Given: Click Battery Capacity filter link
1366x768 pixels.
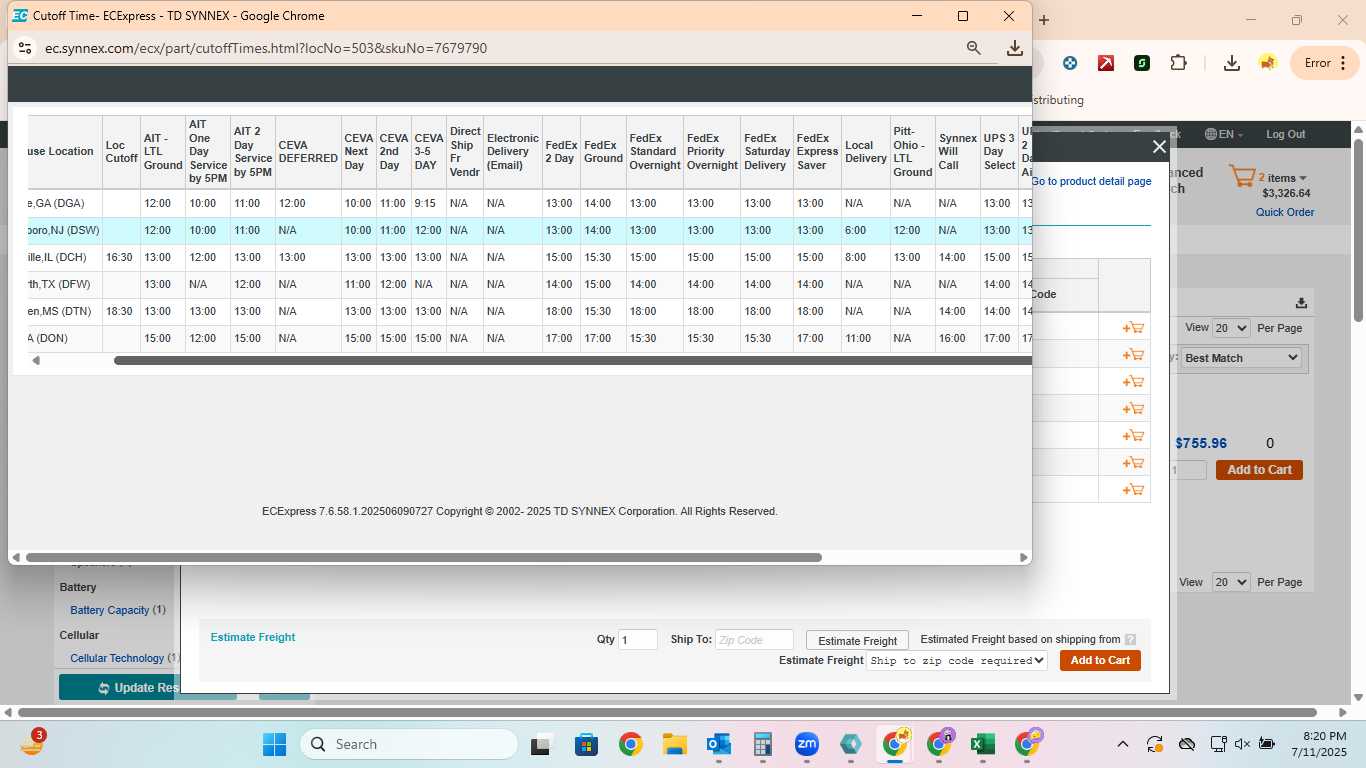Looking at the screenshot, I should pos(110,610).
